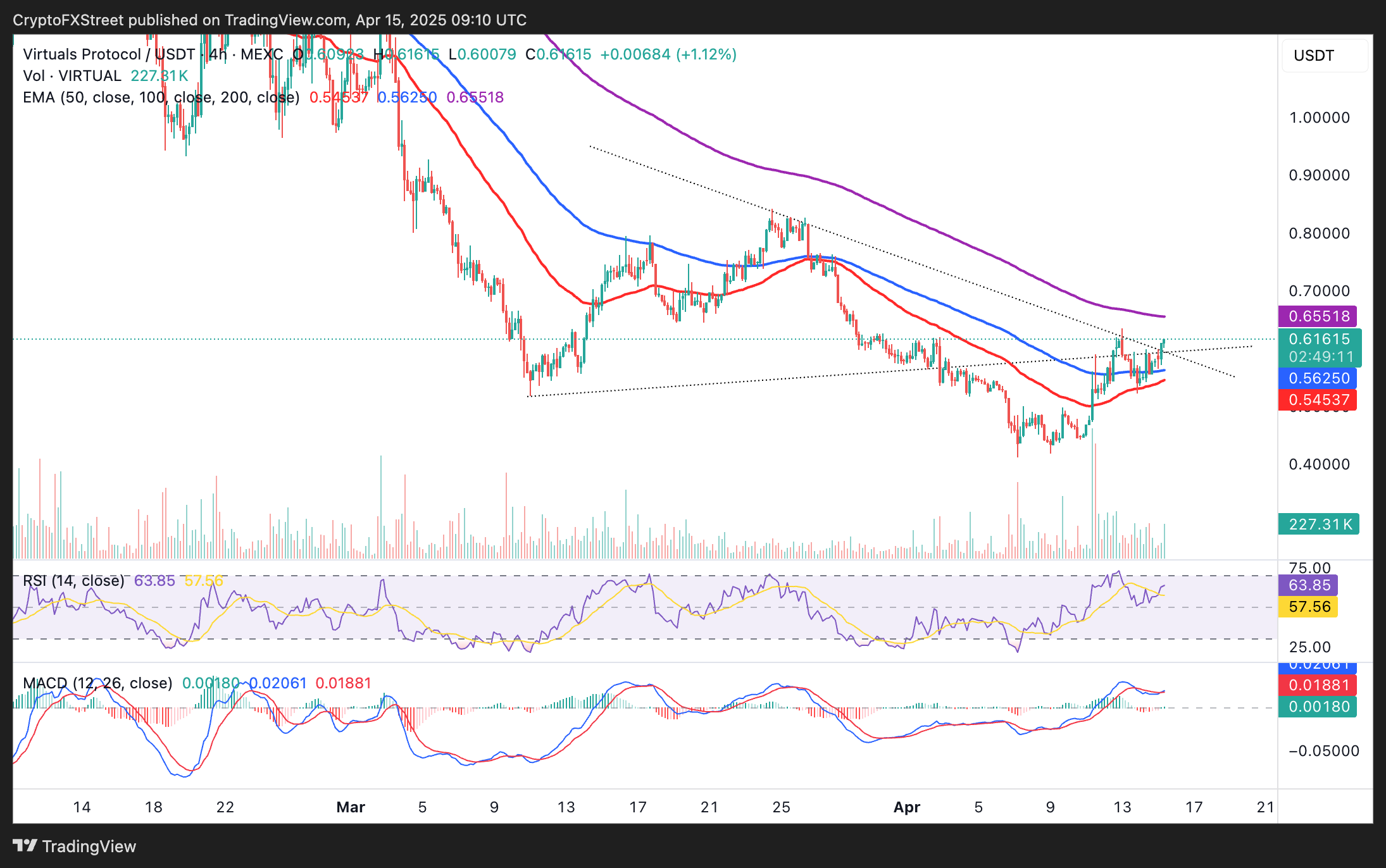The image size is (1386, 868).
Task: Select the EMA 50/100/200 indicator legend
Action: 161,97
